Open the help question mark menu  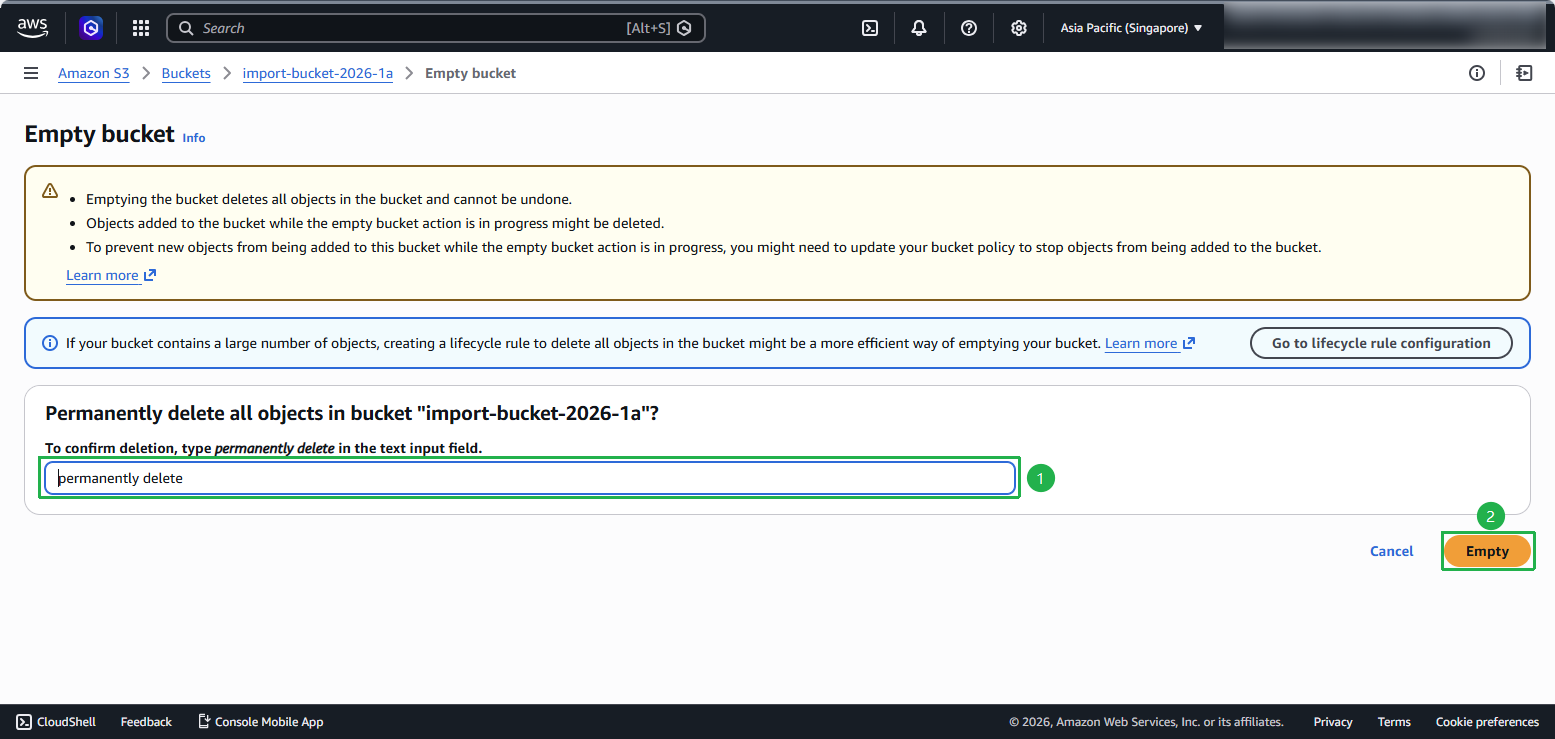(x=969, y=28)
